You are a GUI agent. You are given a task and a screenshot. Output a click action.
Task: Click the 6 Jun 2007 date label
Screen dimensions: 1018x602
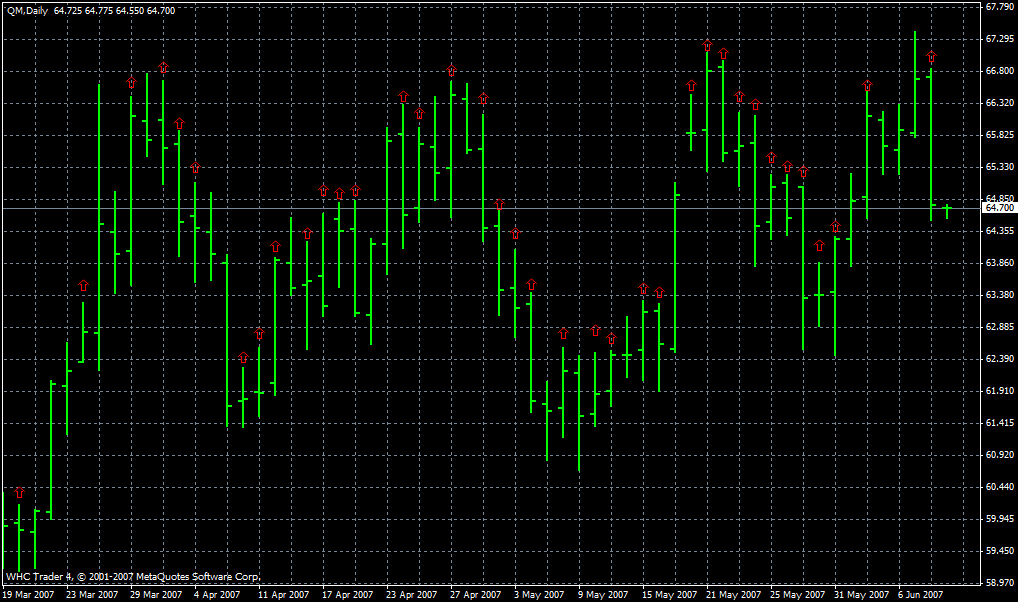coord(921,594)
